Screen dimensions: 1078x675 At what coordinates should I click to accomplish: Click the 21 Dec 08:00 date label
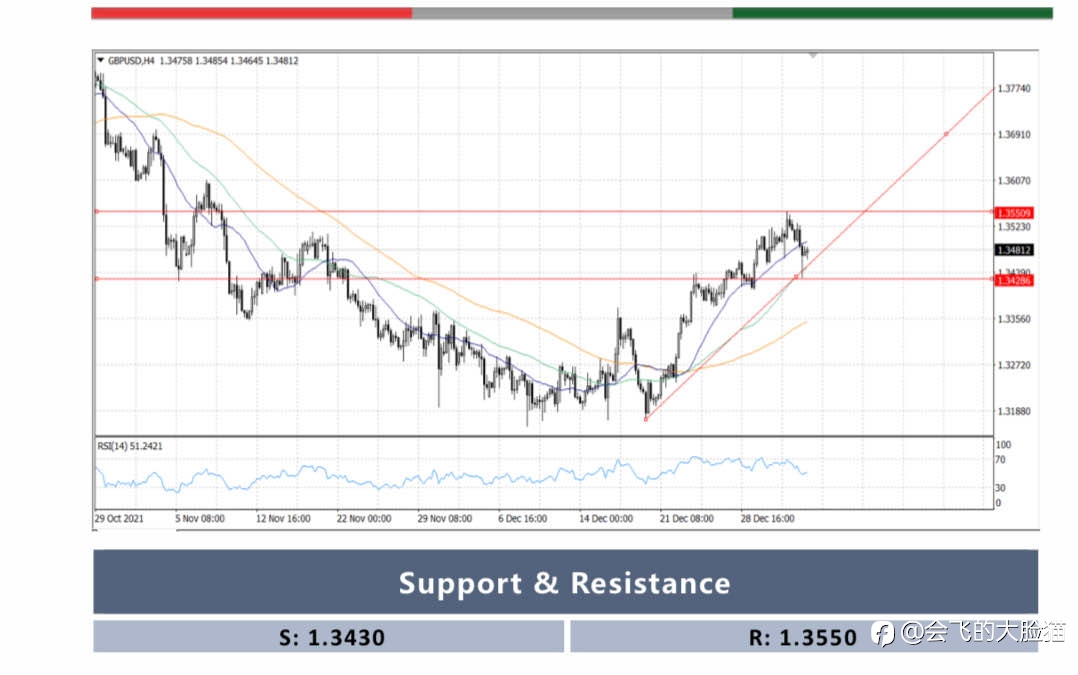click(x=687, y=518)
